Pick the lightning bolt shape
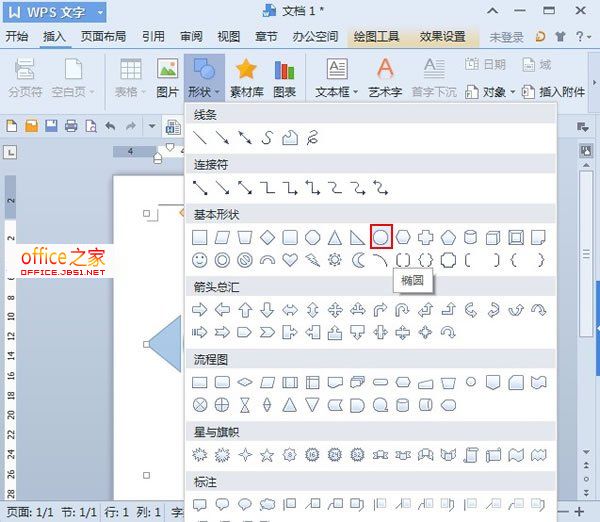This screenshot has height=522, width=600. point(312,260)
